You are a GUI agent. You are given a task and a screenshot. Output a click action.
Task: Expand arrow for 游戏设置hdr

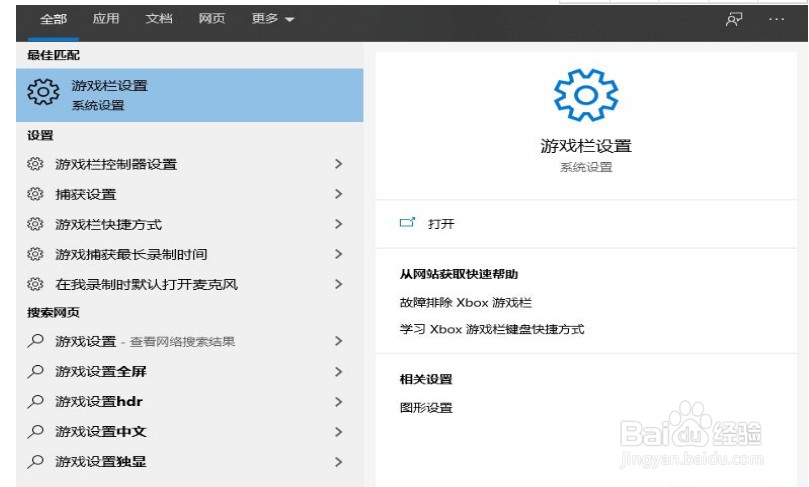click(338, 401)
